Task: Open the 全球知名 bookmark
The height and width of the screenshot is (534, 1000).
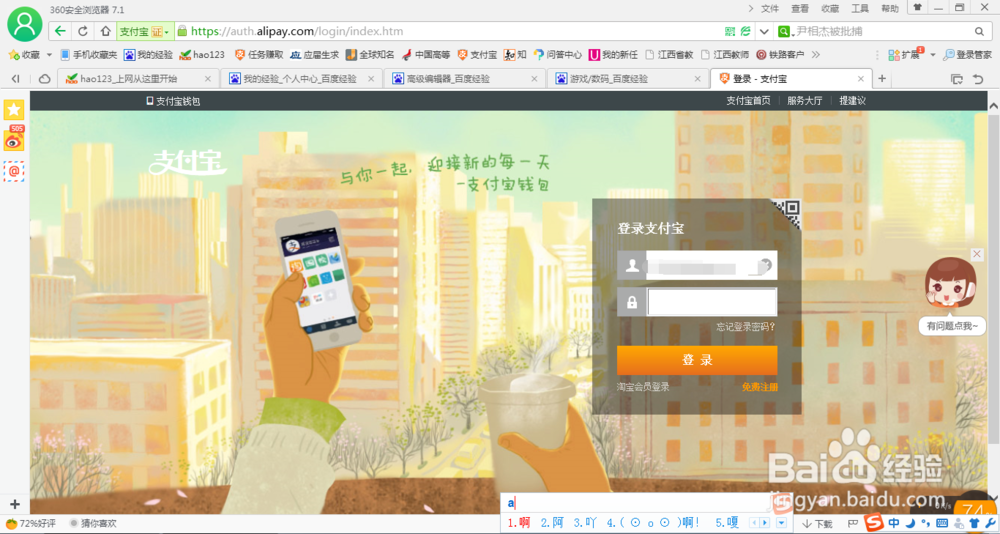Action: pyautogui.click(x=370, y=55)
